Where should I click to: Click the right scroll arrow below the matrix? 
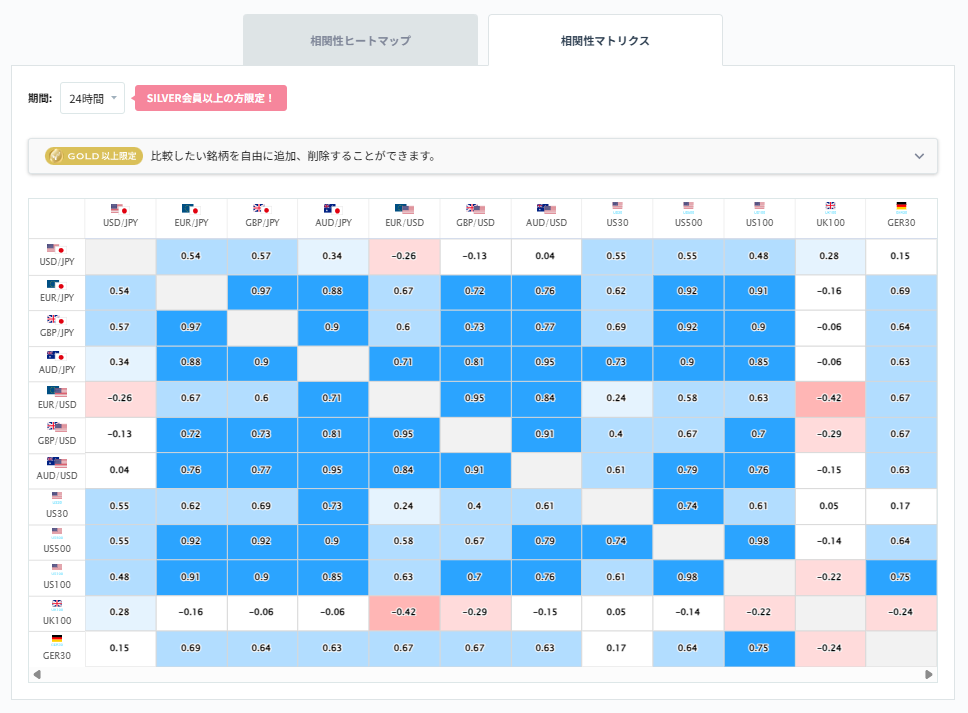pos(927,676)
